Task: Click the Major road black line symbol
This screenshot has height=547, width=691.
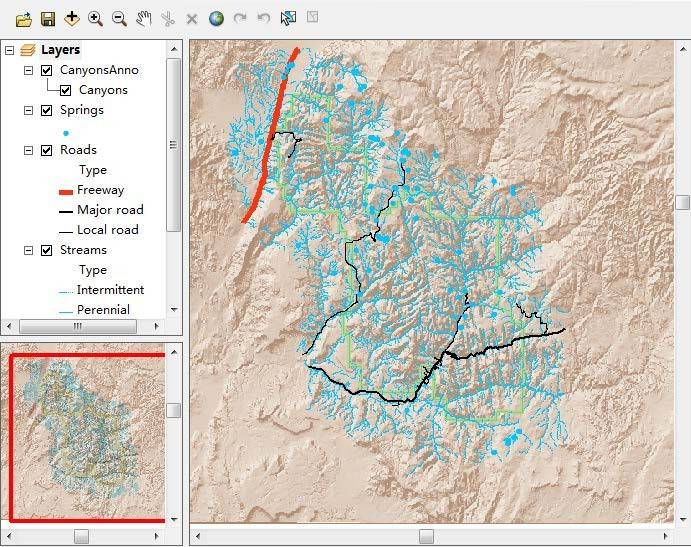Action: (x=66, y=212)
